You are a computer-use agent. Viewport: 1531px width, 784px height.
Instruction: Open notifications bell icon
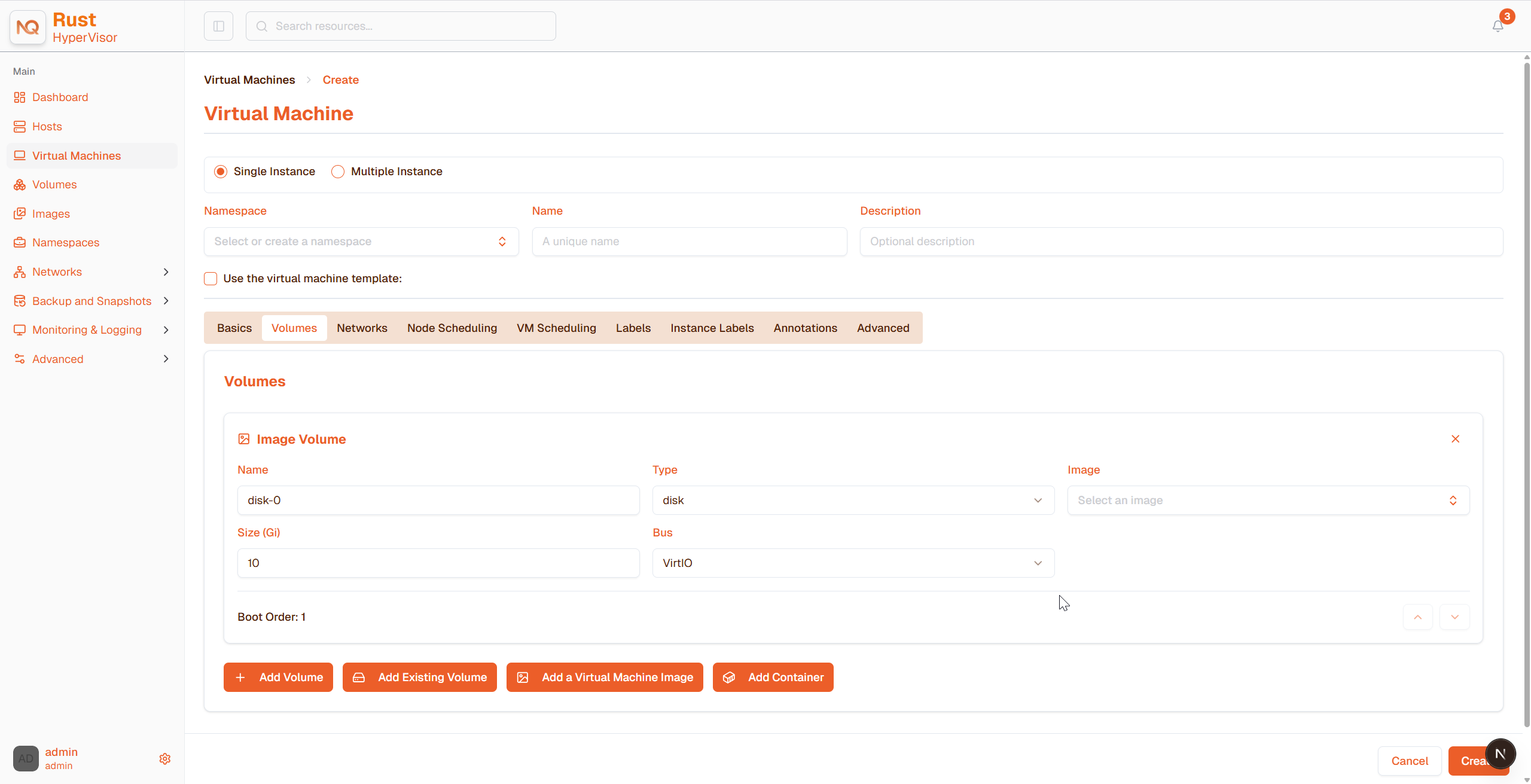[1498, 26]
